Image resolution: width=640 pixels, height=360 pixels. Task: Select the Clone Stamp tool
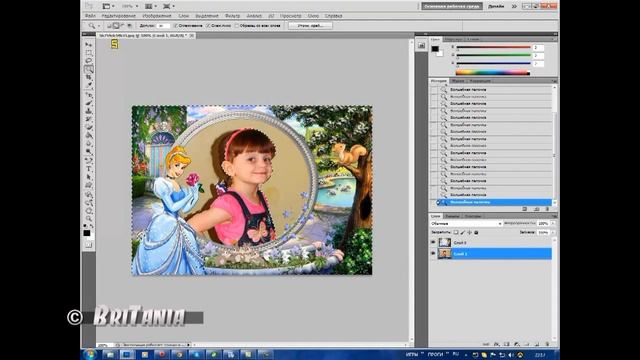pyautogui.click(x=89, y=111)
